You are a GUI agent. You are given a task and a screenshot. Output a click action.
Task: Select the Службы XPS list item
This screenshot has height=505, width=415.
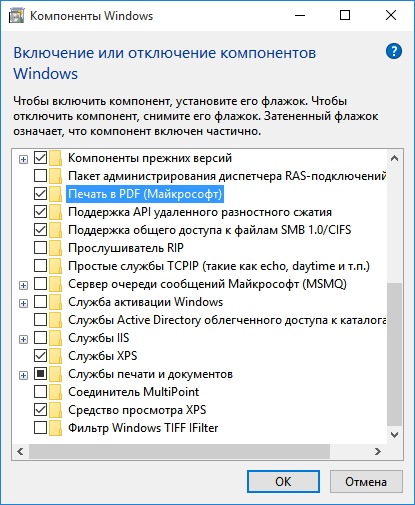tap(103, 356)
